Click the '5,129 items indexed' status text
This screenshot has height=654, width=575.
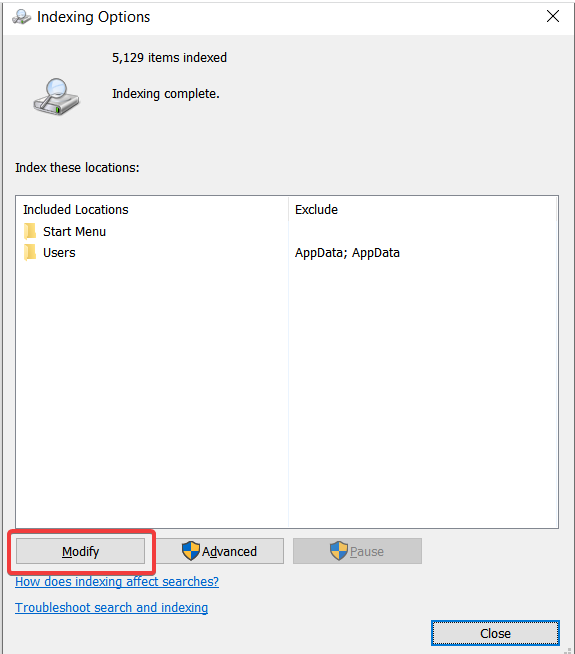tap(169, 58)
